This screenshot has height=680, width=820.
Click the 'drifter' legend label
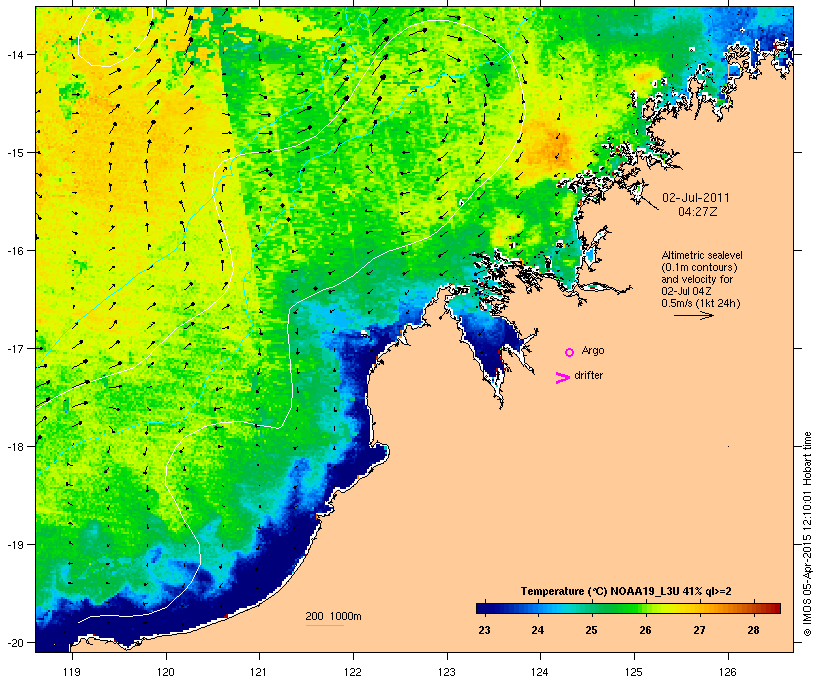[588, 375]
